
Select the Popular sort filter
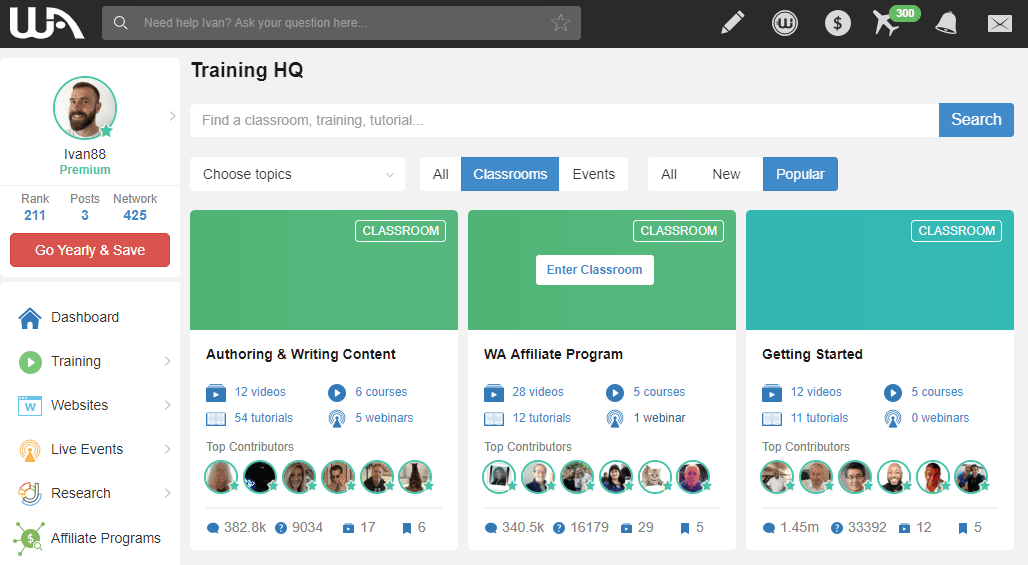[x=800, y=174]
